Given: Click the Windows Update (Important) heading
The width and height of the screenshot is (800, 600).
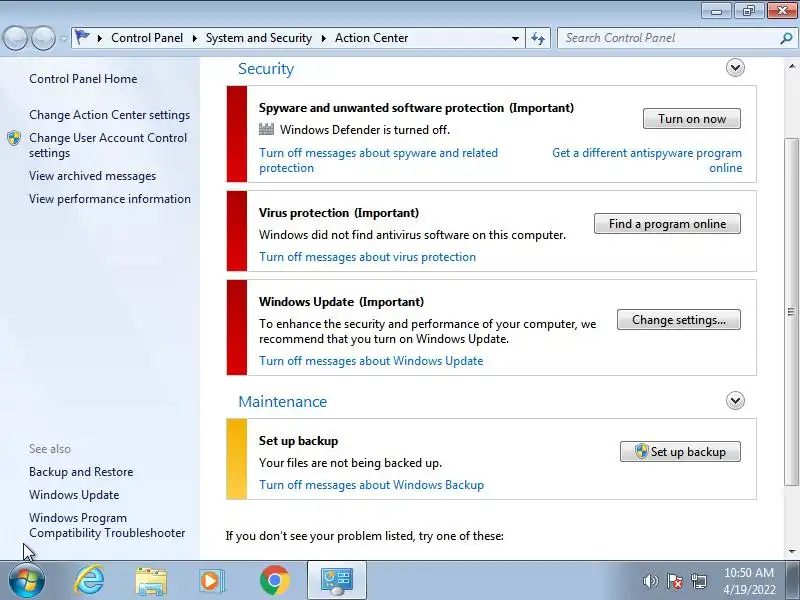Looking at the screenshot, I should (341, 302).
